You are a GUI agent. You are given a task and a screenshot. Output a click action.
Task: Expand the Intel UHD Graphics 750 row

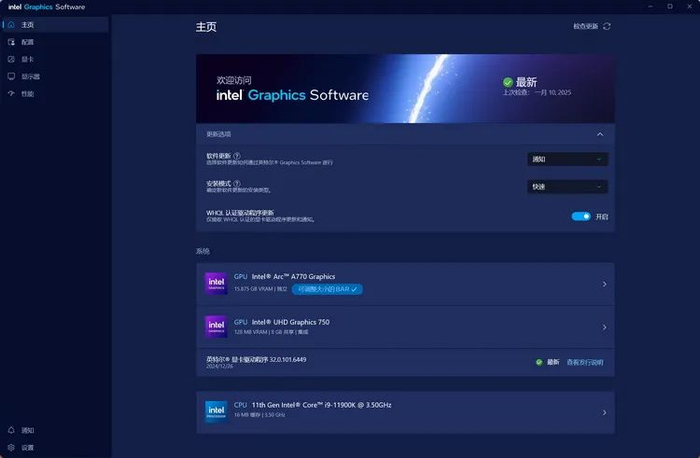click(x=405, y=327)
